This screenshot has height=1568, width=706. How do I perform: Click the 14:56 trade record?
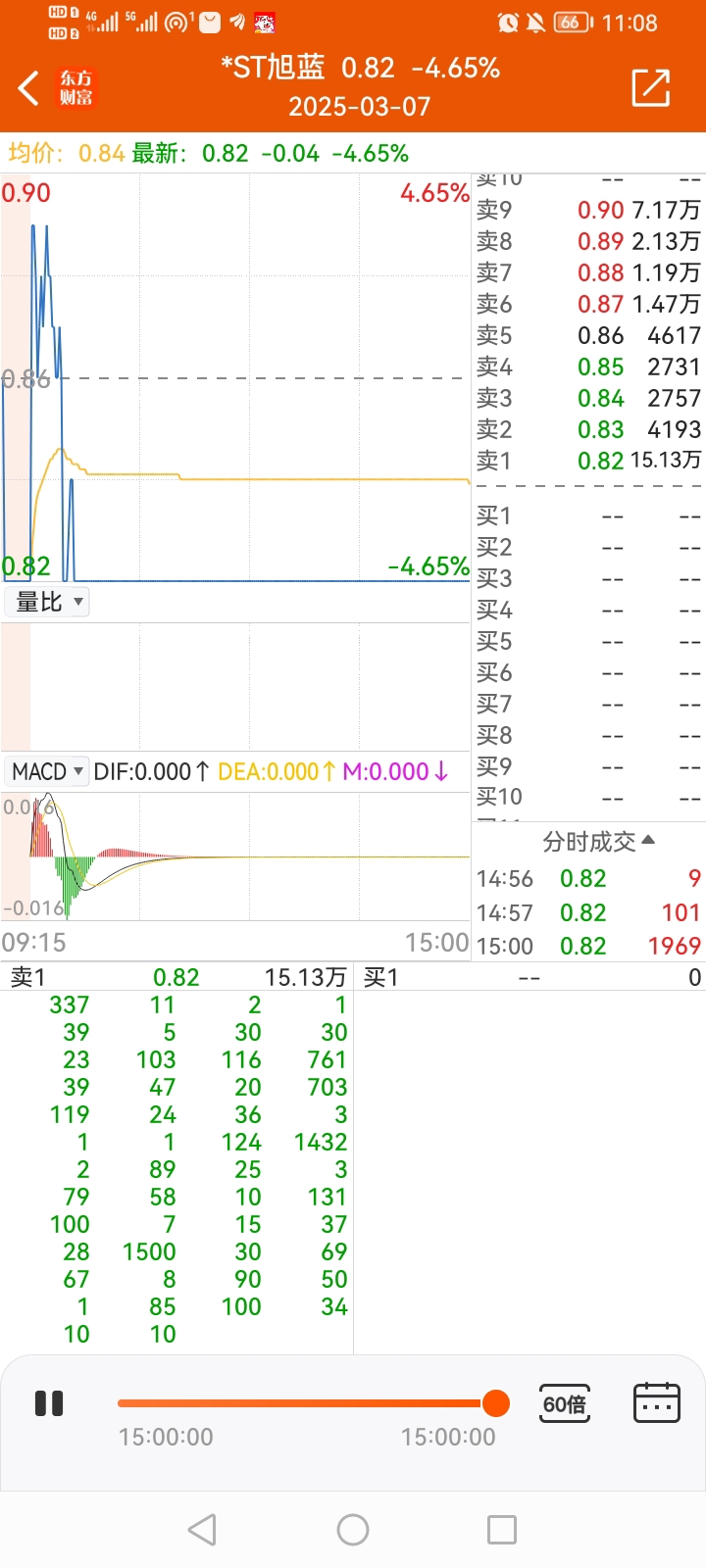(x=588, y=879)
